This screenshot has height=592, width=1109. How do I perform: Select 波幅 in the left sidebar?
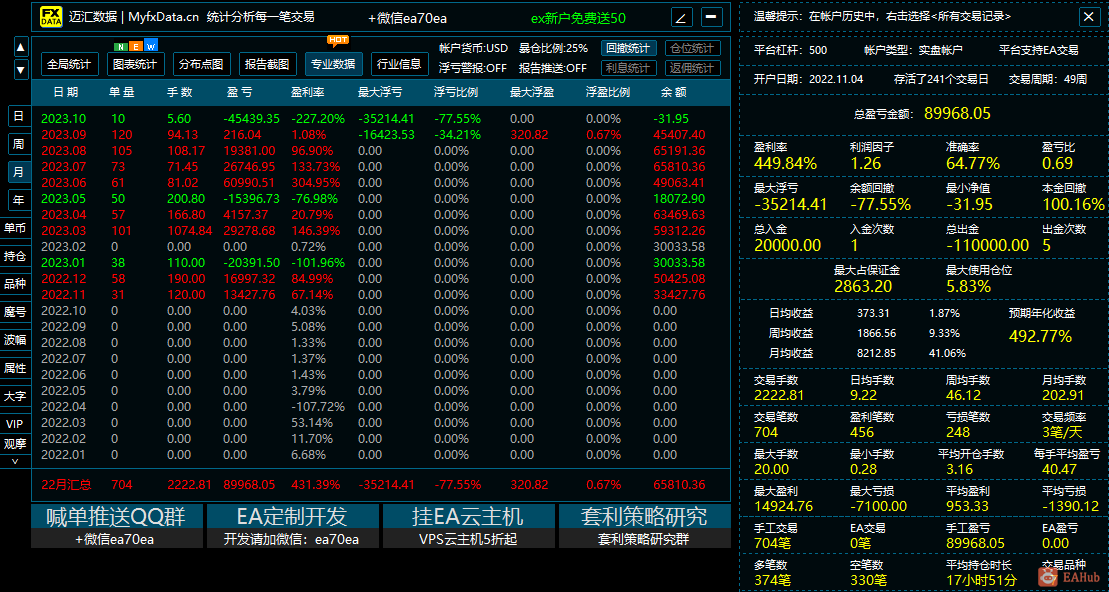16,339
